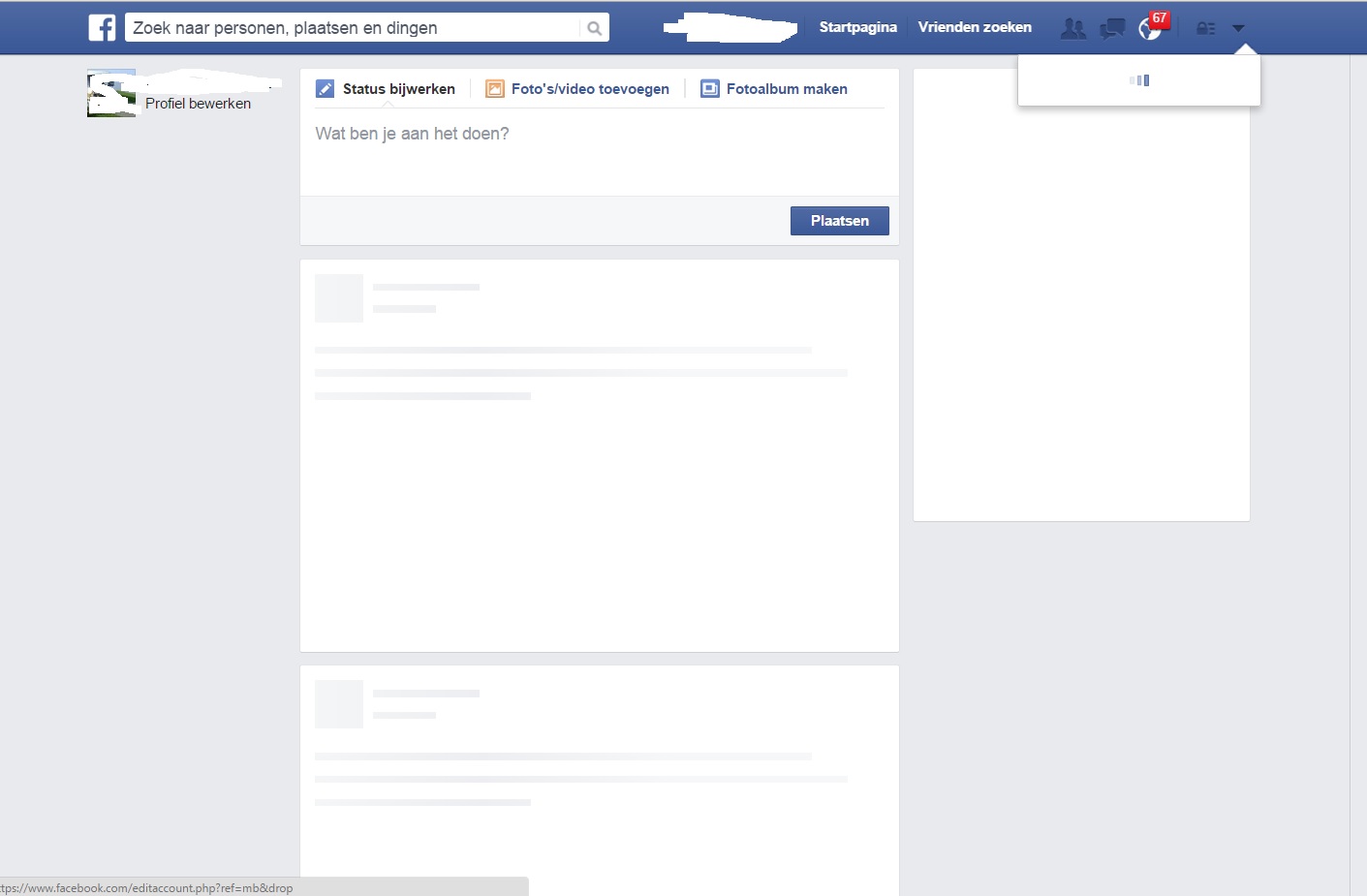1367x896 pixels.
Task: Select the Foto's/video toevoegen tab
Action: click(590, 89)
